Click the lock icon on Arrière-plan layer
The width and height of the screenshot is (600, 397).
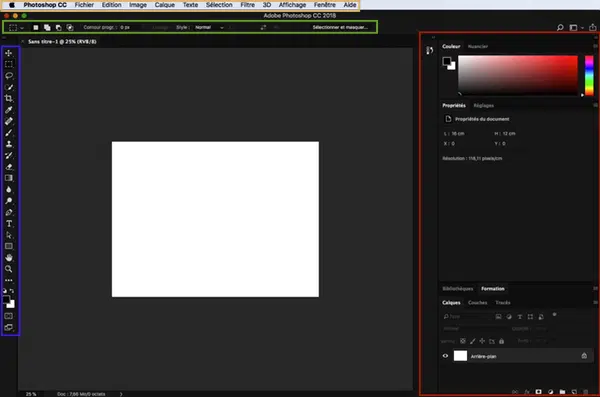(584, 356)
